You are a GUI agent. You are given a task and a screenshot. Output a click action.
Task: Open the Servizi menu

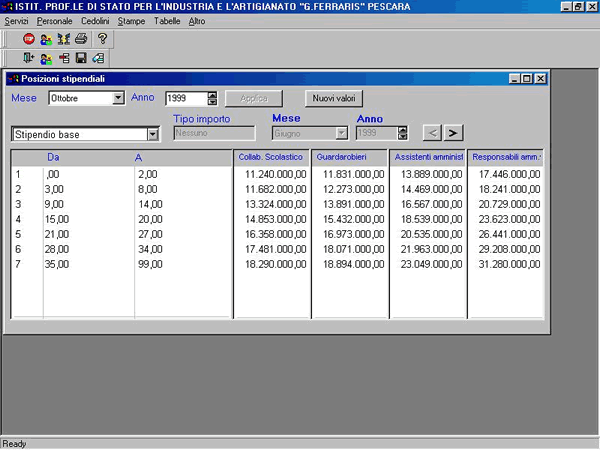(16, 21)
